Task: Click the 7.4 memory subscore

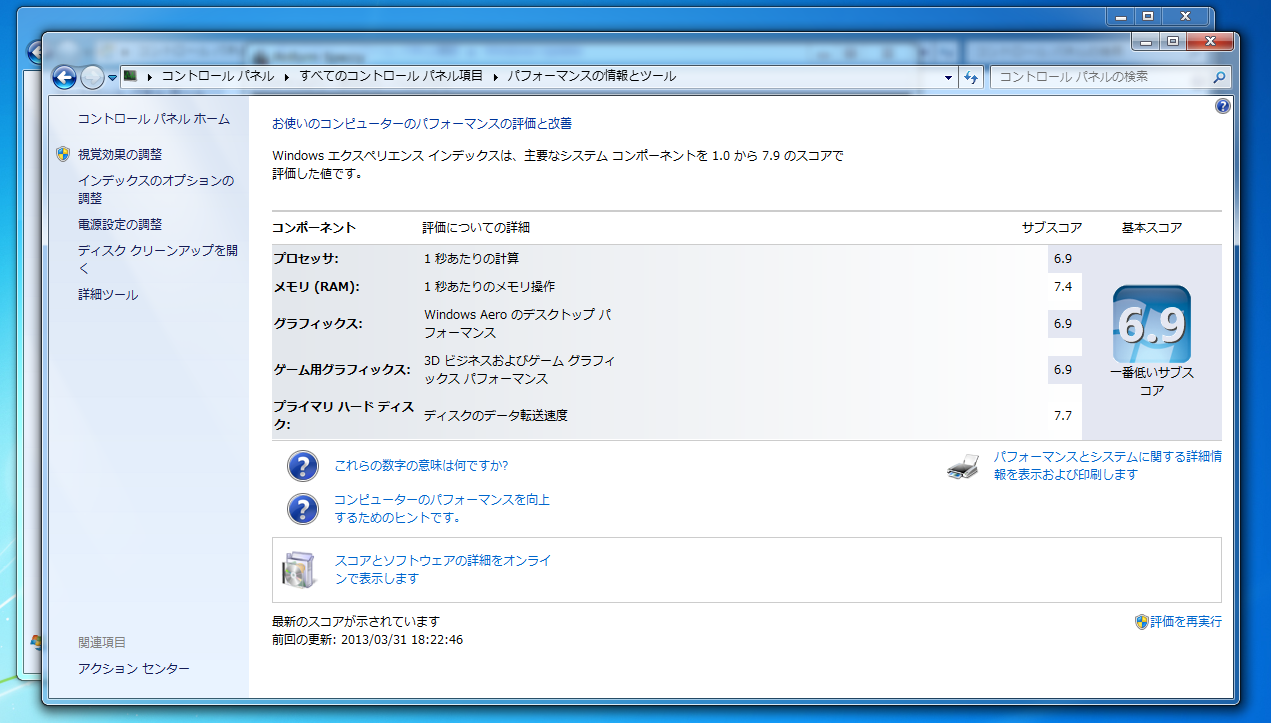Action: (1062, 287)
